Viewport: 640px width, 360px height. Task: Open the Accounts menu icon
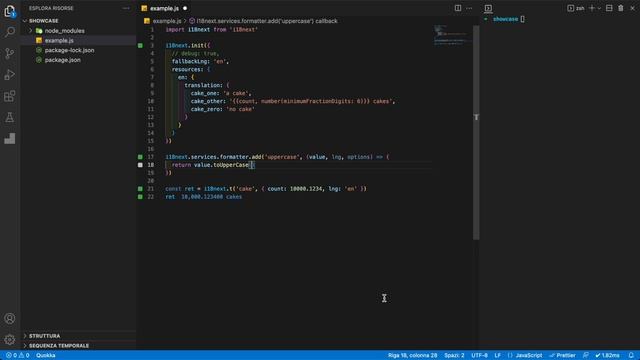[x=9, y=318]
